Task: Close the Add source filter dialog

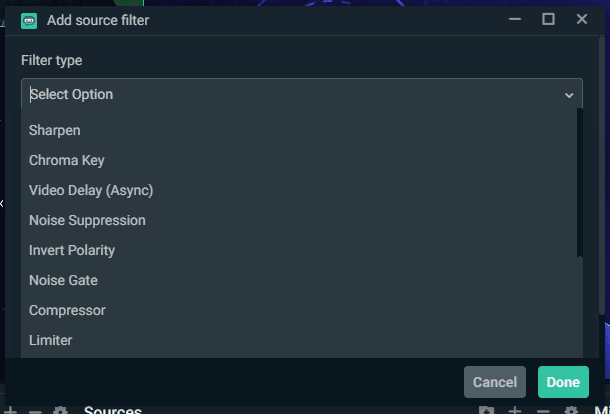Action: point(582,19)
